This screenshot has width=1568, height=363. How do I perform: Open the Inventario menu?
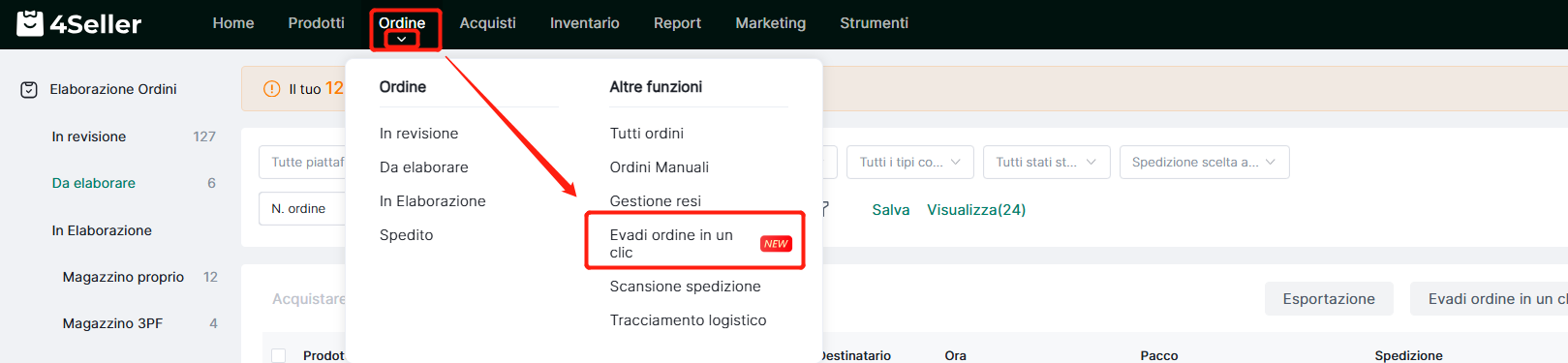click(x=585, y=23)
